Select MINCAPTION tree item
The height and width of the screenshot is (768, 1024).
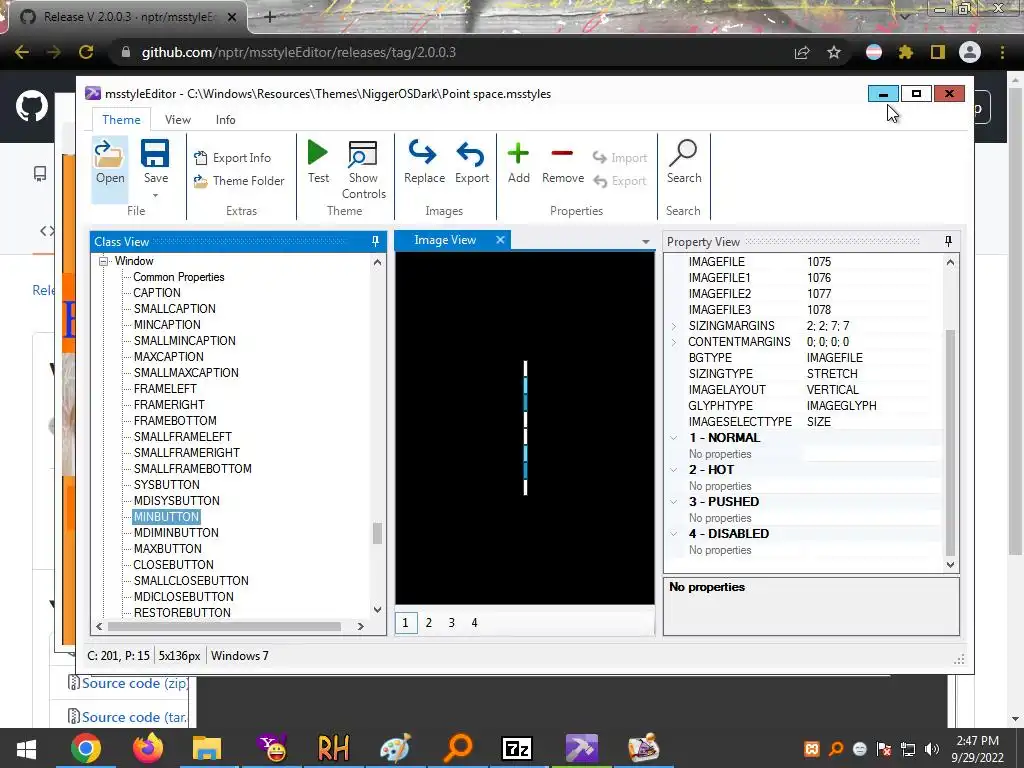click(167, 325)
